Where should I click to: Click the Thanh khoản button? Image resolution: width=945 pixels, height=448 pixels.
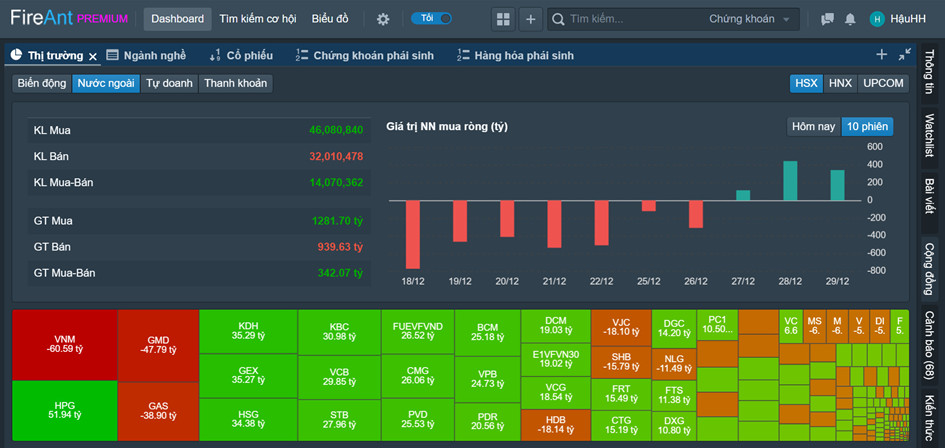click(235, 83)
